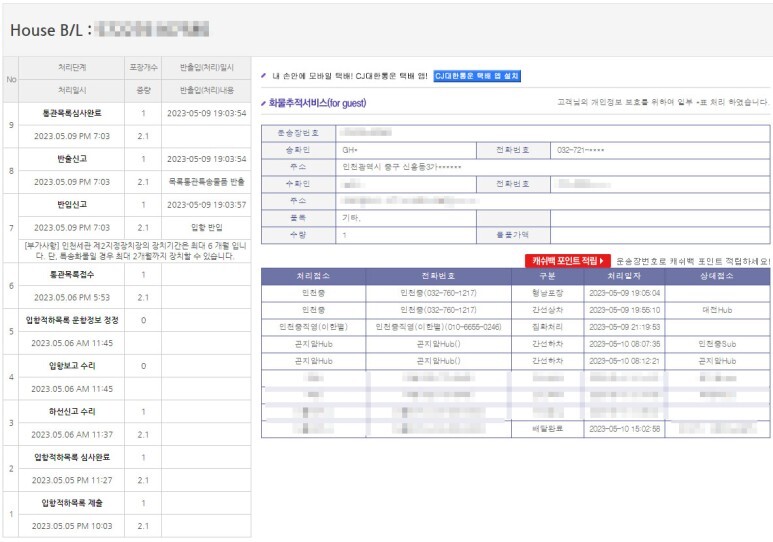This screenshot has width=773, height=542.
Task: Click timestamp 2023-05-09 19:03:57 in 반입신고 row
Action: click(x=207, y=205)
